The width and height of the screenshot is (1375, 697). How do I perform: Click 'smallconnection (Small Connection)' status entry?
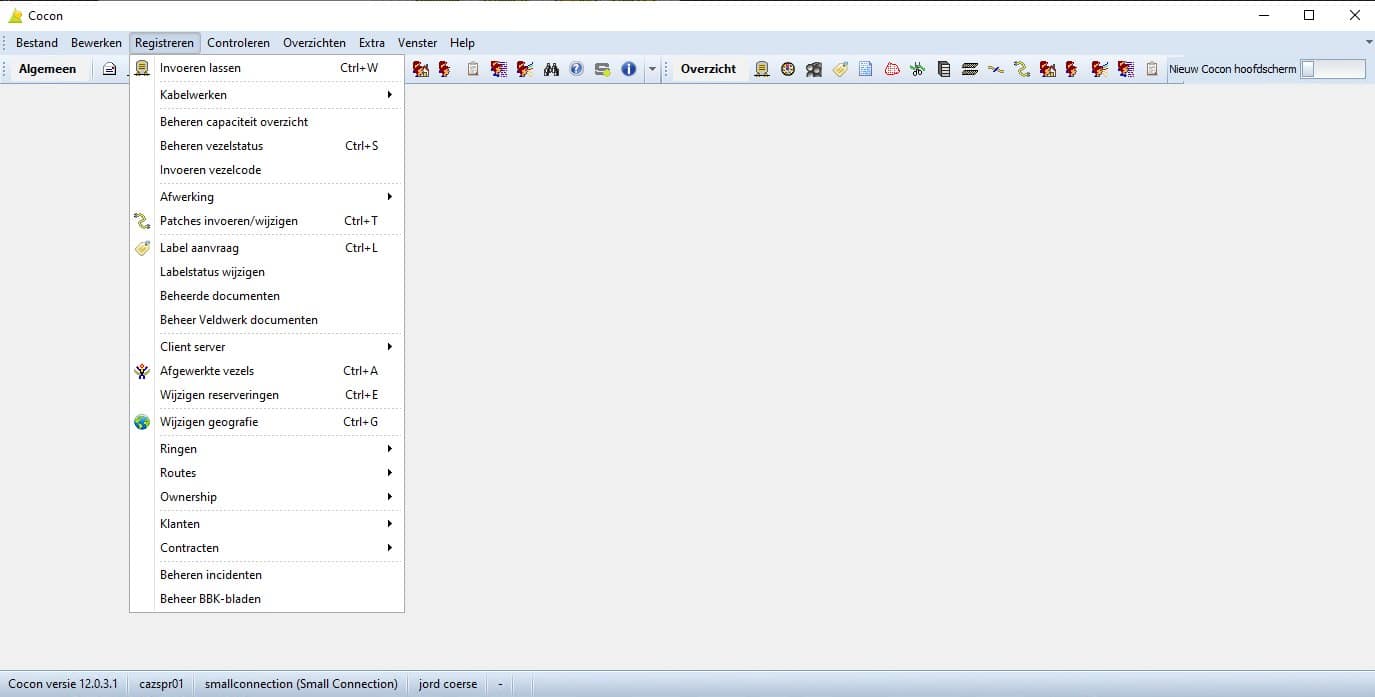(x=301, y=684)
